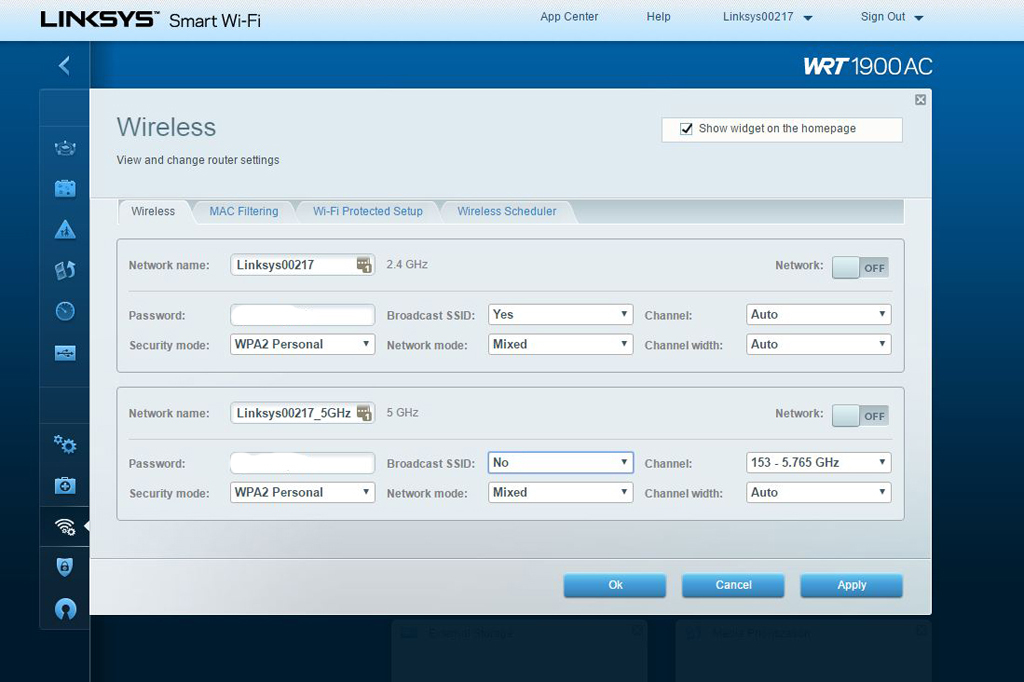Open the External Storage USB icon
The width and height of the screenshot is (1024, 682).
(65, 353)
